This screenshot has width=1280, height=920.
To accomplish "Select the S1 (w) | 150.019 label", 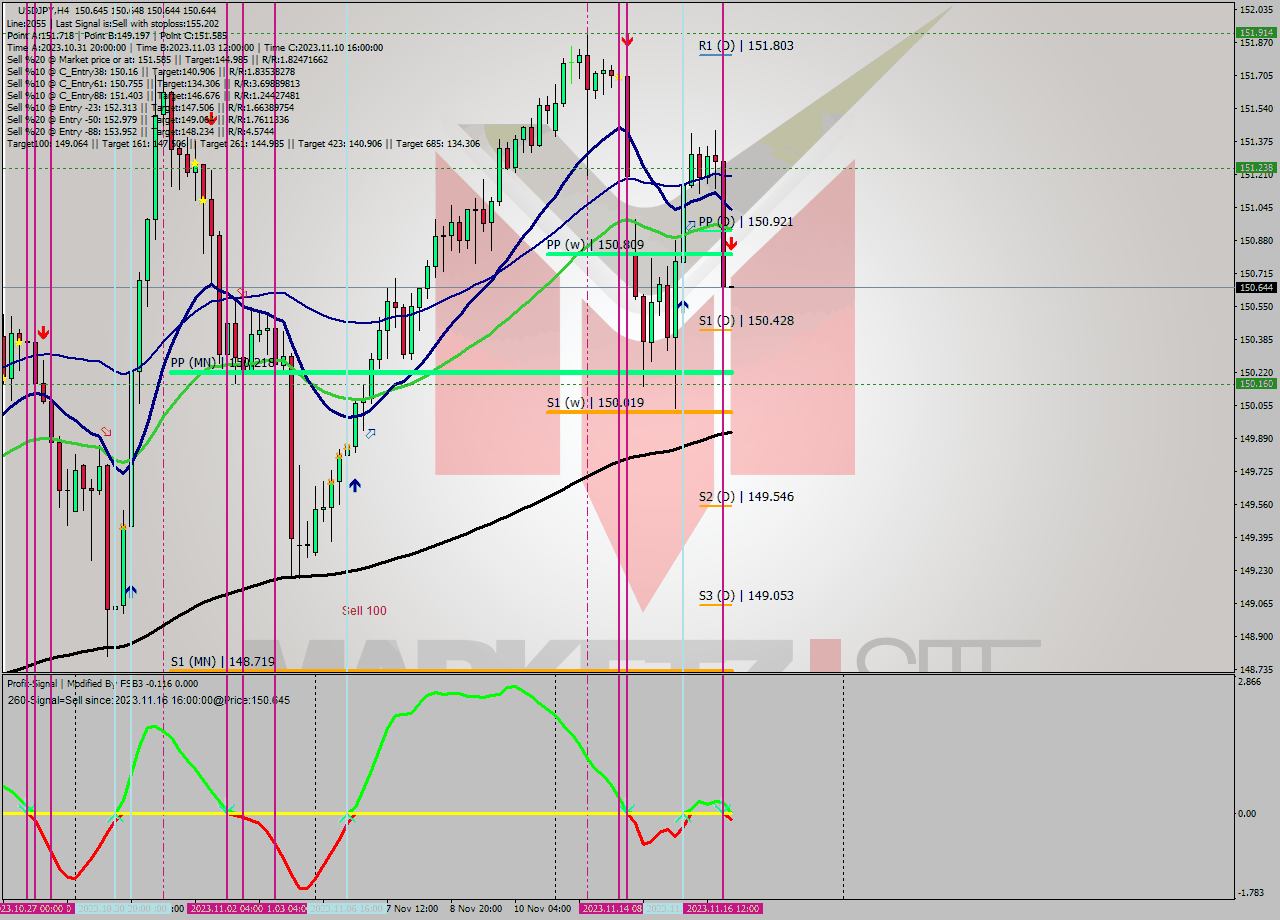I will (595, 403).
